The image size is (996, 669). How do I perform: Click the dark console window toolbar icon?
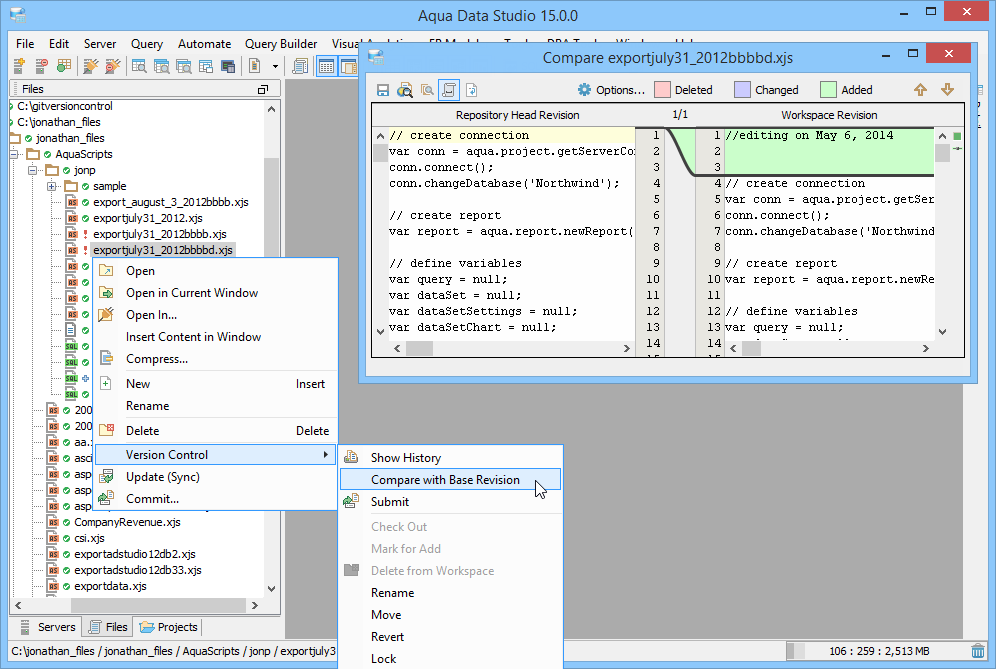point(228,65)
